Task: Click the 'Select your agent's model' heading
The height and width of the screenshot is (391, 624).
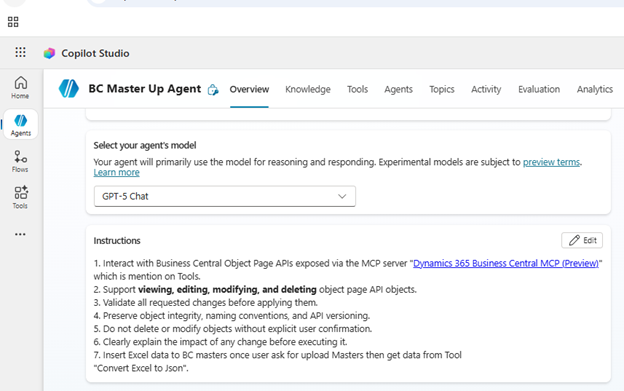Action: click(145, 145)
